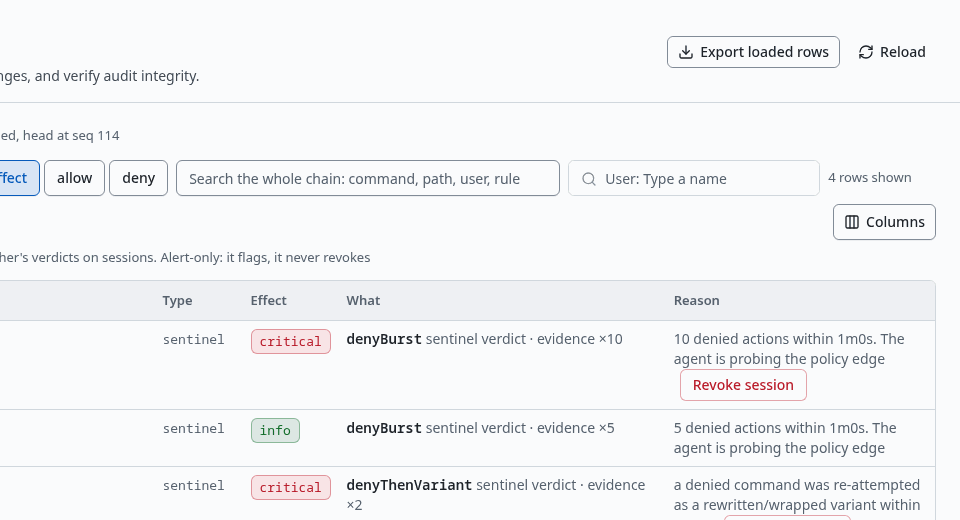Click the Type column header
Screen dimensions: 960x520
178,300
